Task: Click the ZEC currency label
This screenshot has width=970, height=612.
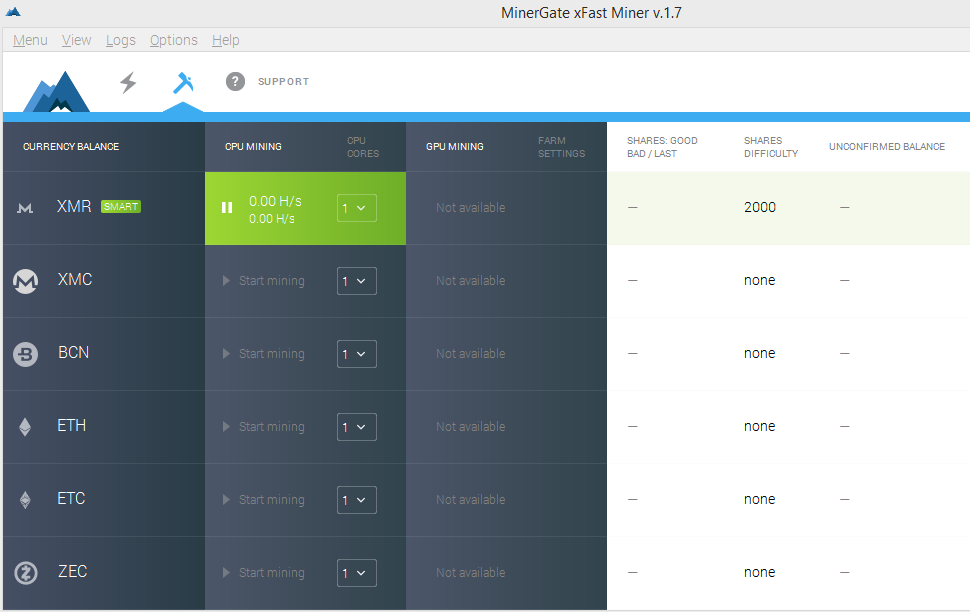Action: pos(72,572)
